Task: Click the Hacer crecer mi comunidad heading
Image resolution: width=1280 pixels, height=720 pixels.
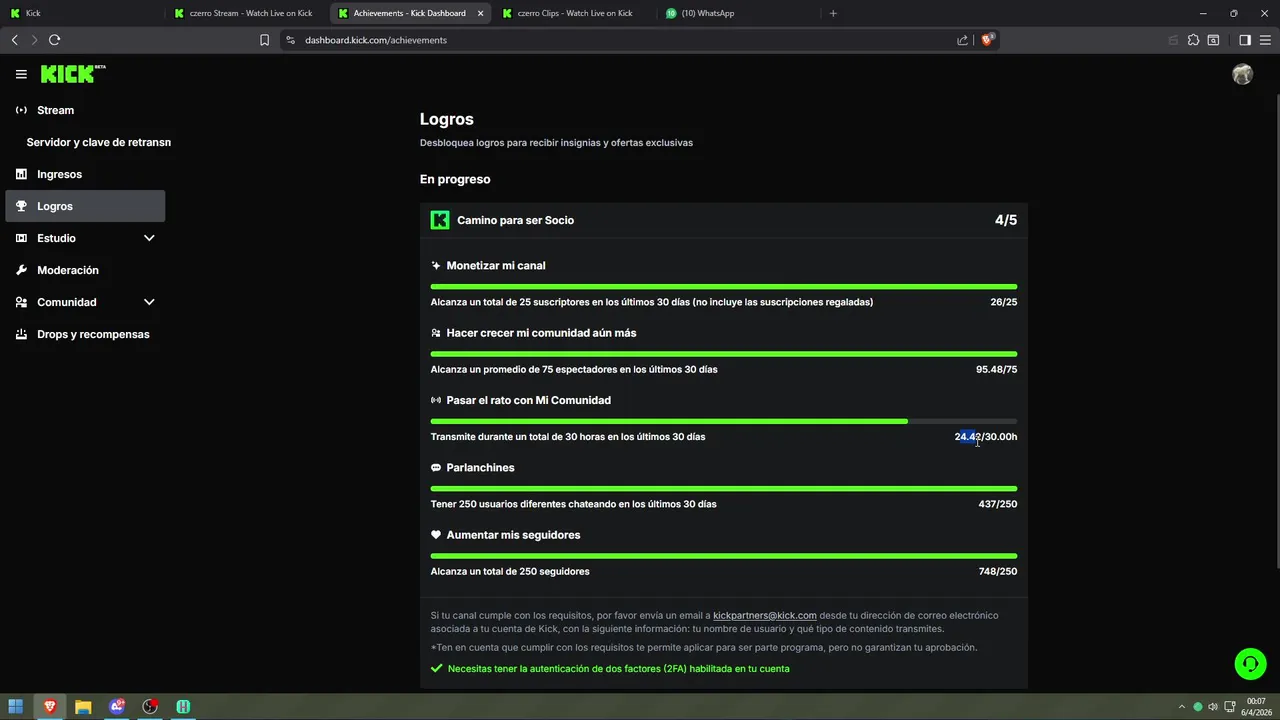Action: [541, 333]
